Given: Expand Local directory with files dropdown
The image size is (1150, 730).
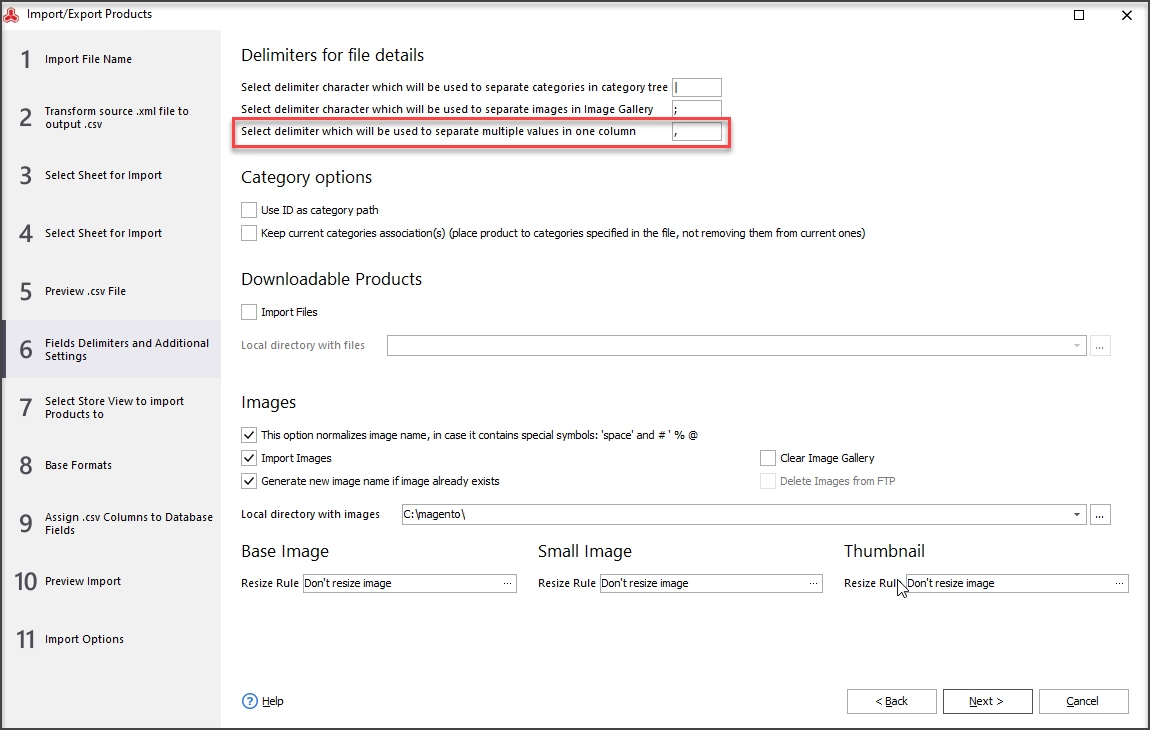Looking at the screenshot, I should coord(1077,346).
